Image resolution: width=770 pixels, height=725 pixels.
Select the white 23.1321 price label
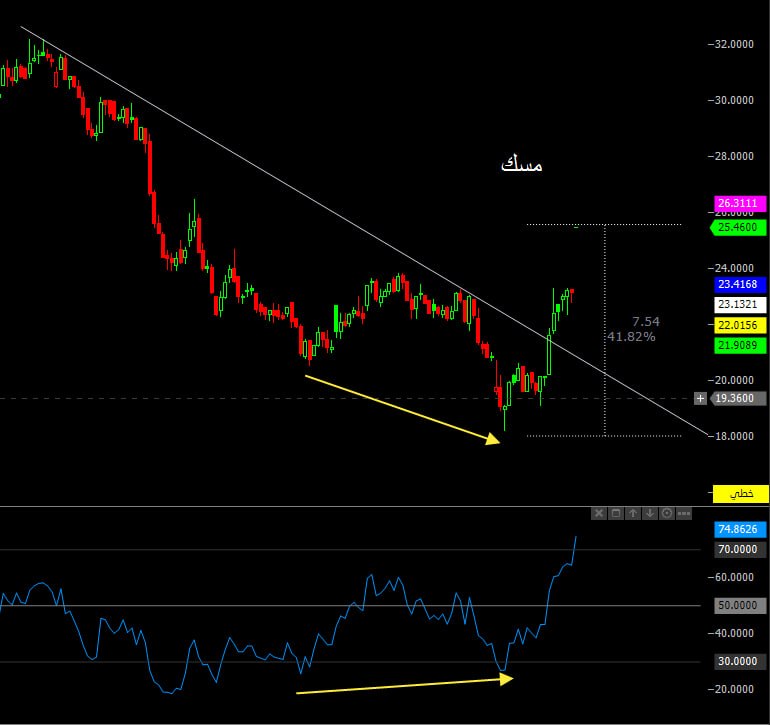point(740,305)
